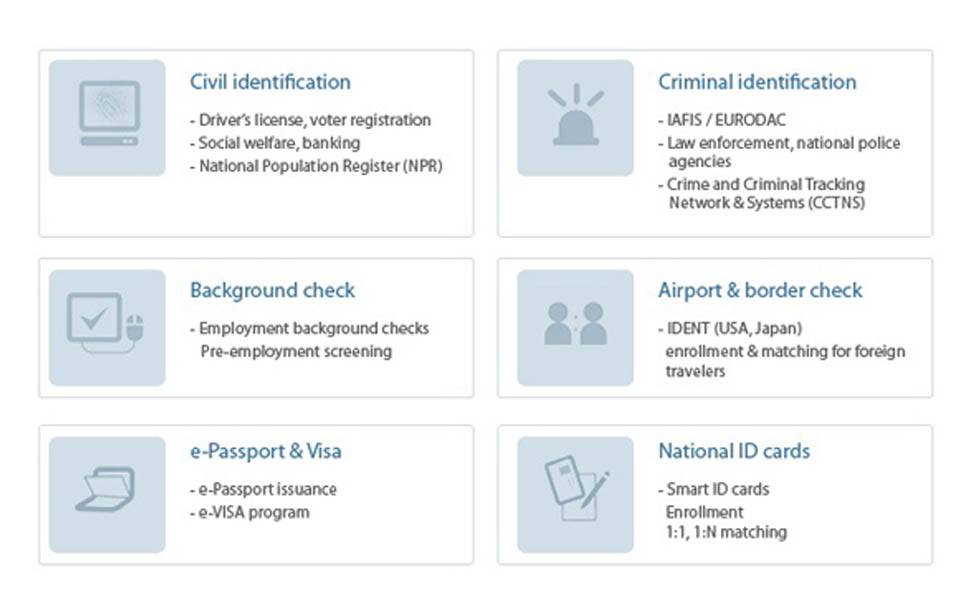Click the Smart ID cards bullet
This screenshot has height=615, width=973.
(x=714, y=490)
